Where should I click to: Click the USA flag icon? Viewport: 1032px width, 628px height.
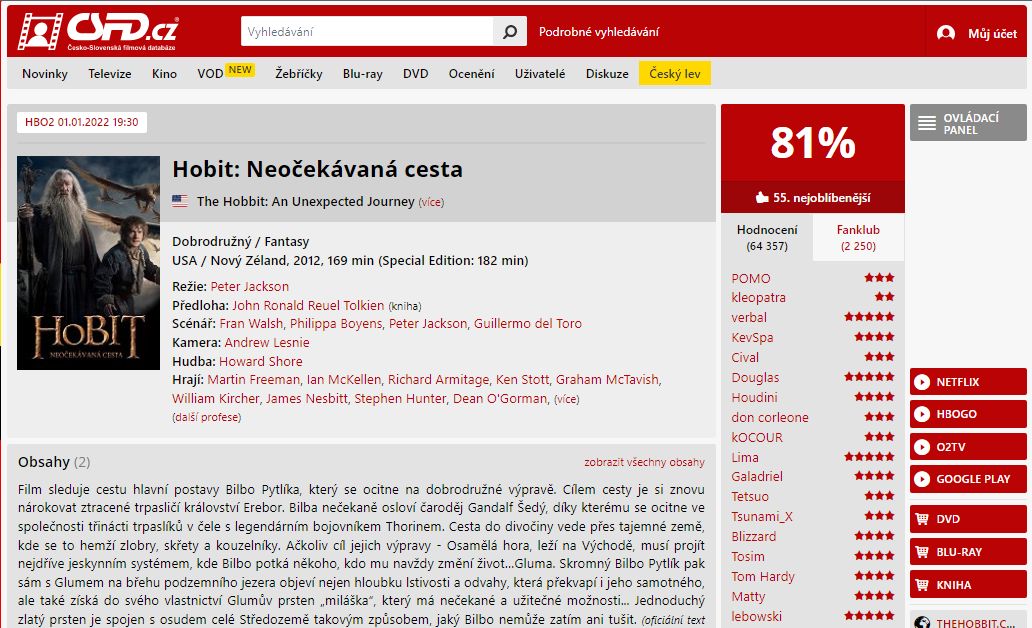(180, 201)
